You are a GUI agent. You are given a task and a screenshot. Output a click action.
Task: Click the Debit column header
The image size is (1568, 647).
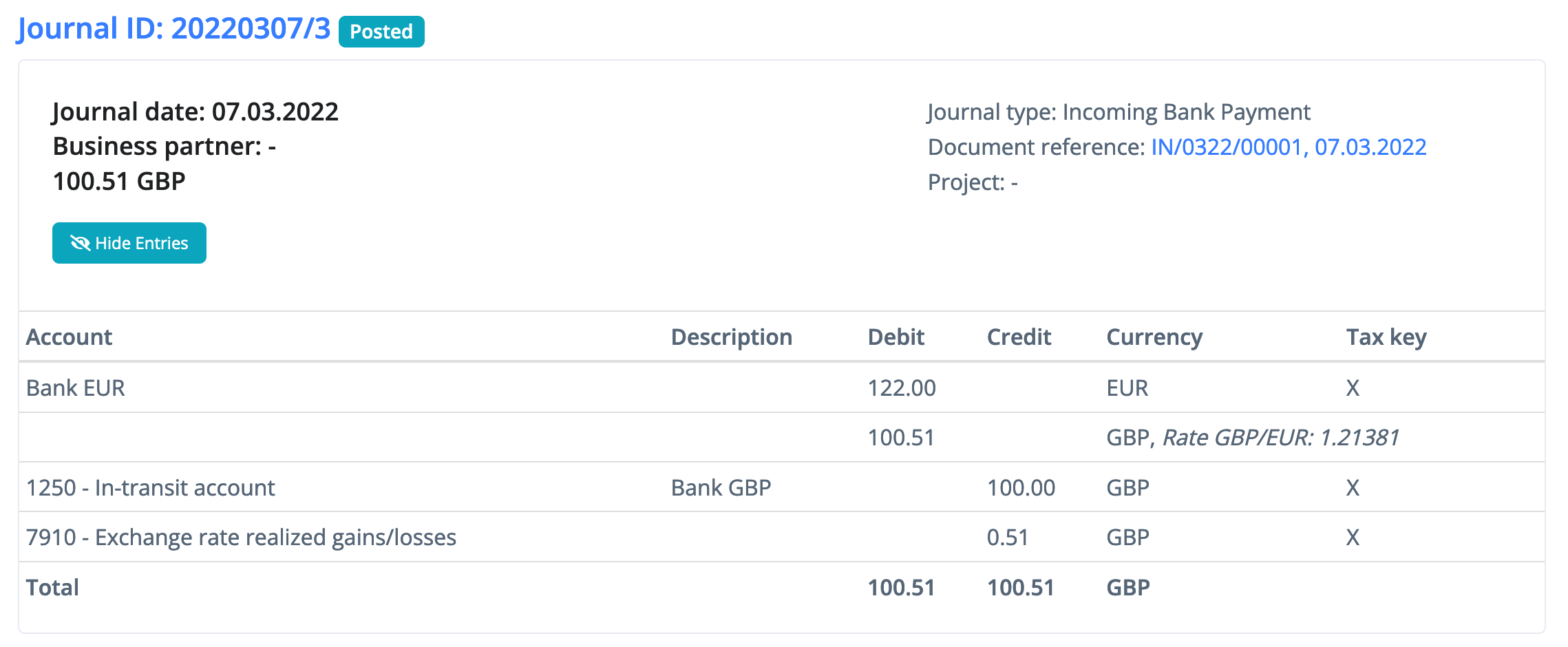pos(896,337)
